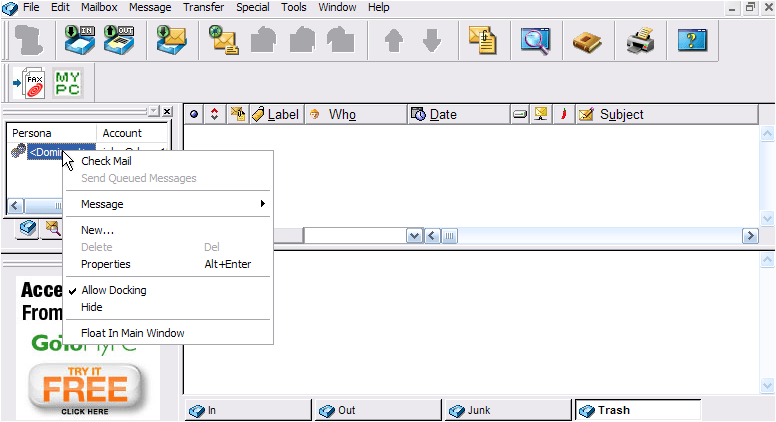Click the Fax toolbar icon
This screenshot has width=776, height=422.
[29, 83]
